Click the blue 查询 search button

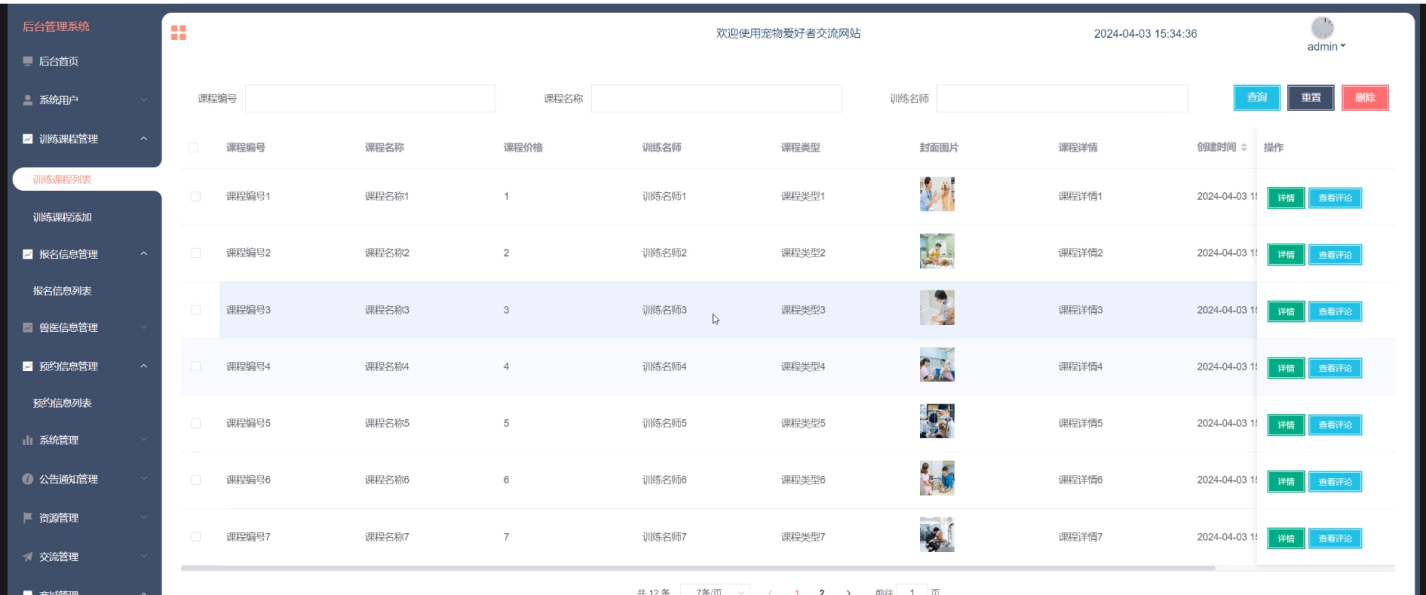coord(1257,98)
